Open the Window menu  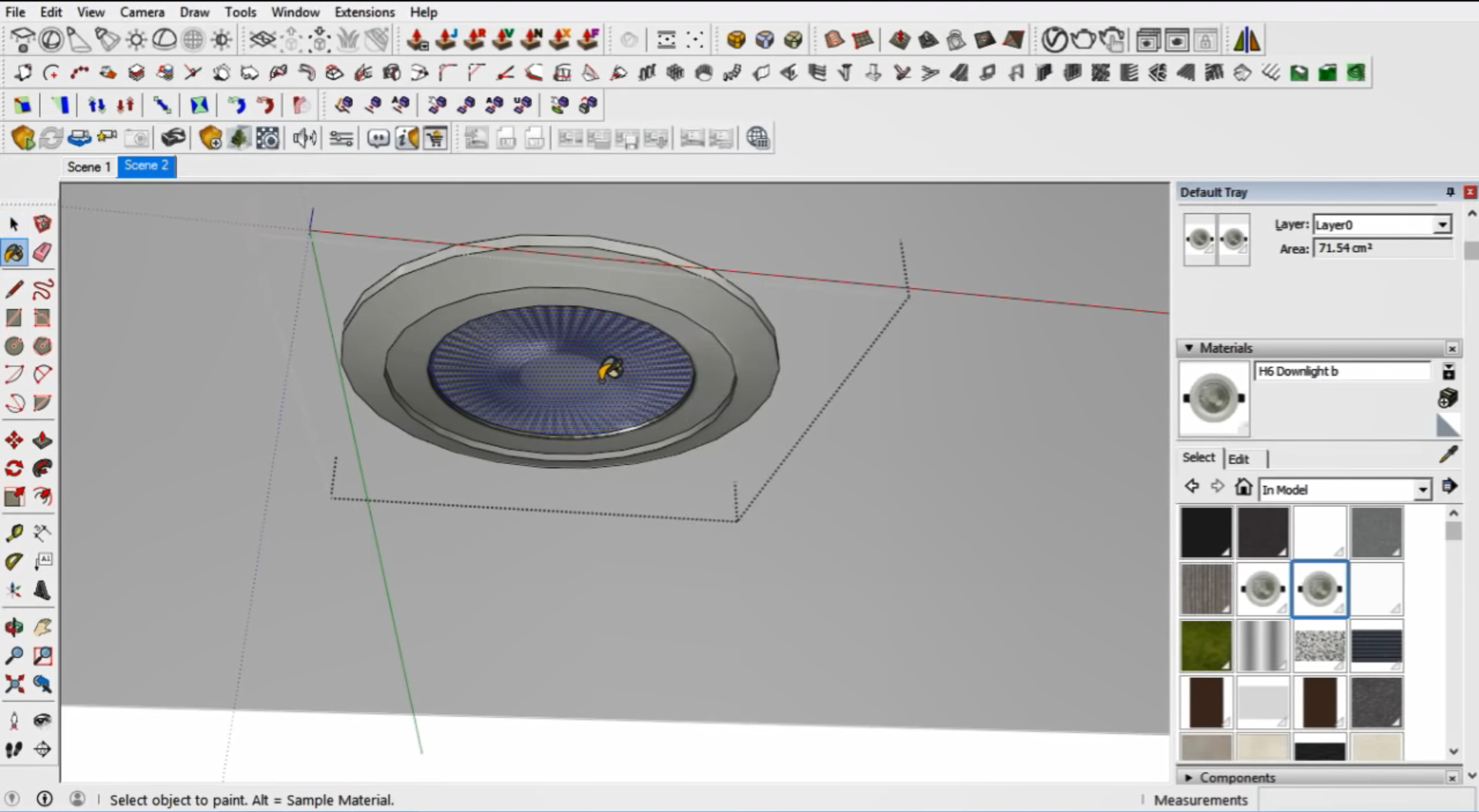point(295,12)
